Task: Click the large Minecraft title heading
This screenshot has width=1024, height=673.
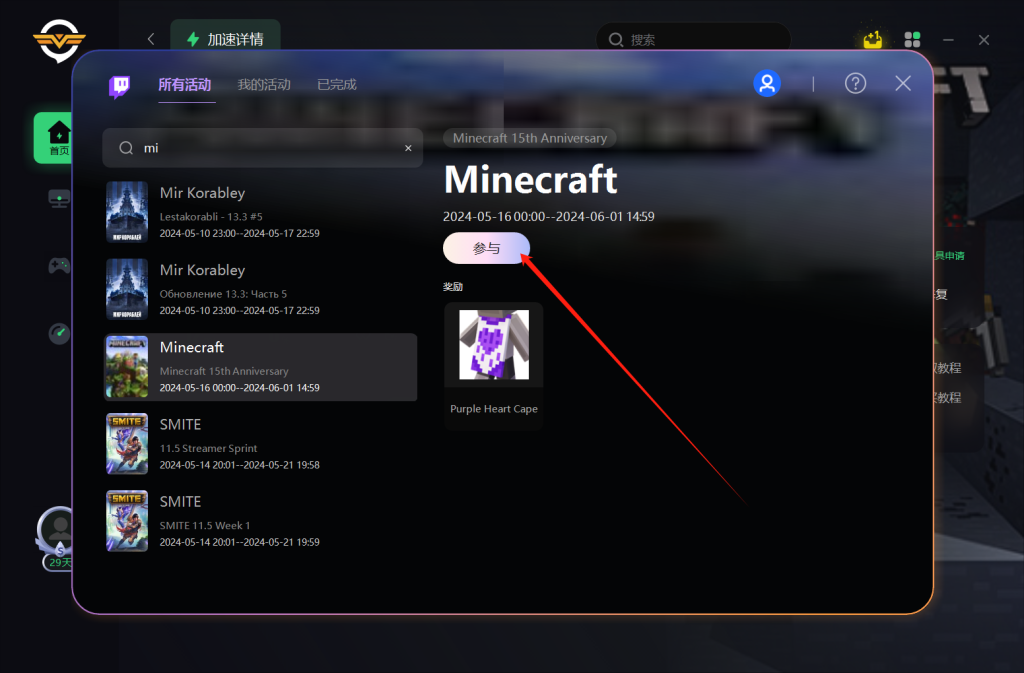Action: point(530,180)
